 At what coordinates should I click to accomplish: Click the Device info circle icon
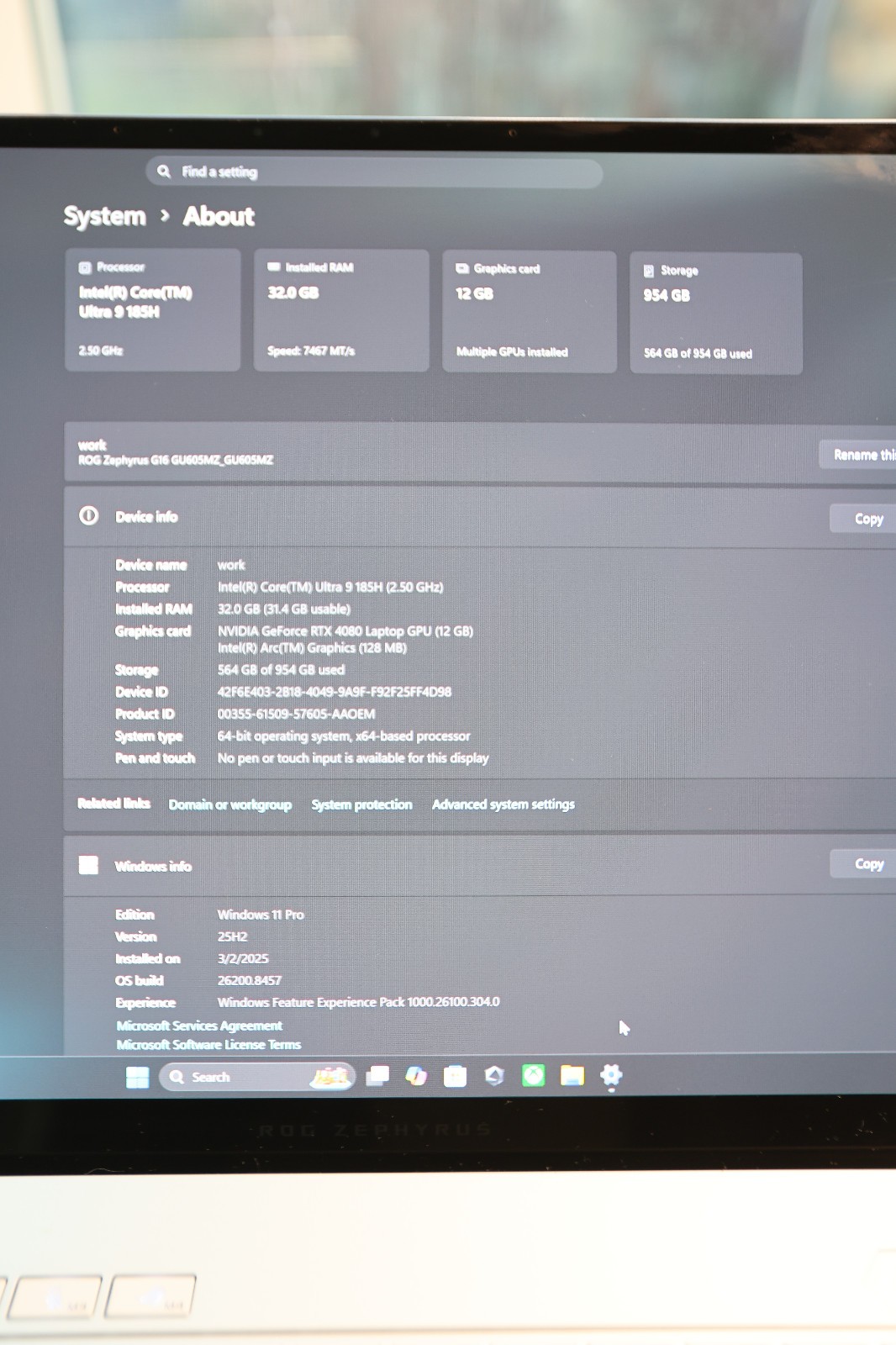(89, 516)
